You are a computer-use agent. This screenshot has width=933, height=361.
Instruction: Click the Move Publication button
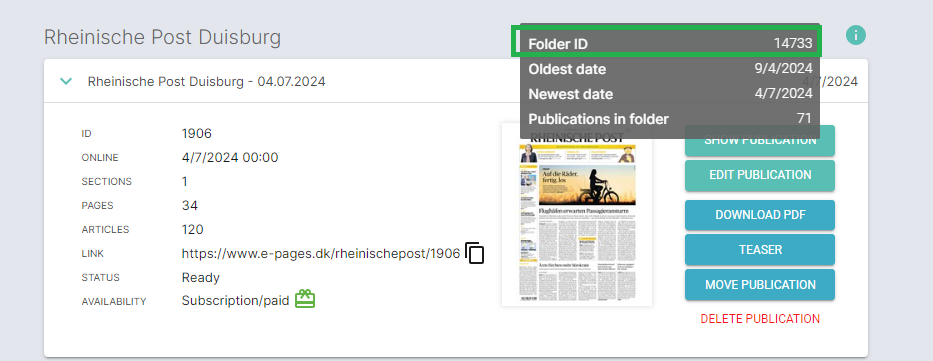click(x=760, y=285)
